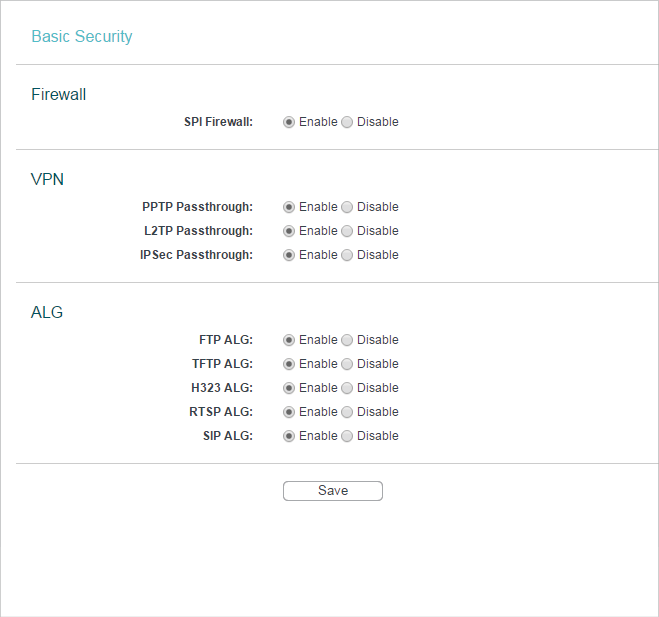Select Enable for SIP ALG

pyautogui.click(x=289, y=436)
